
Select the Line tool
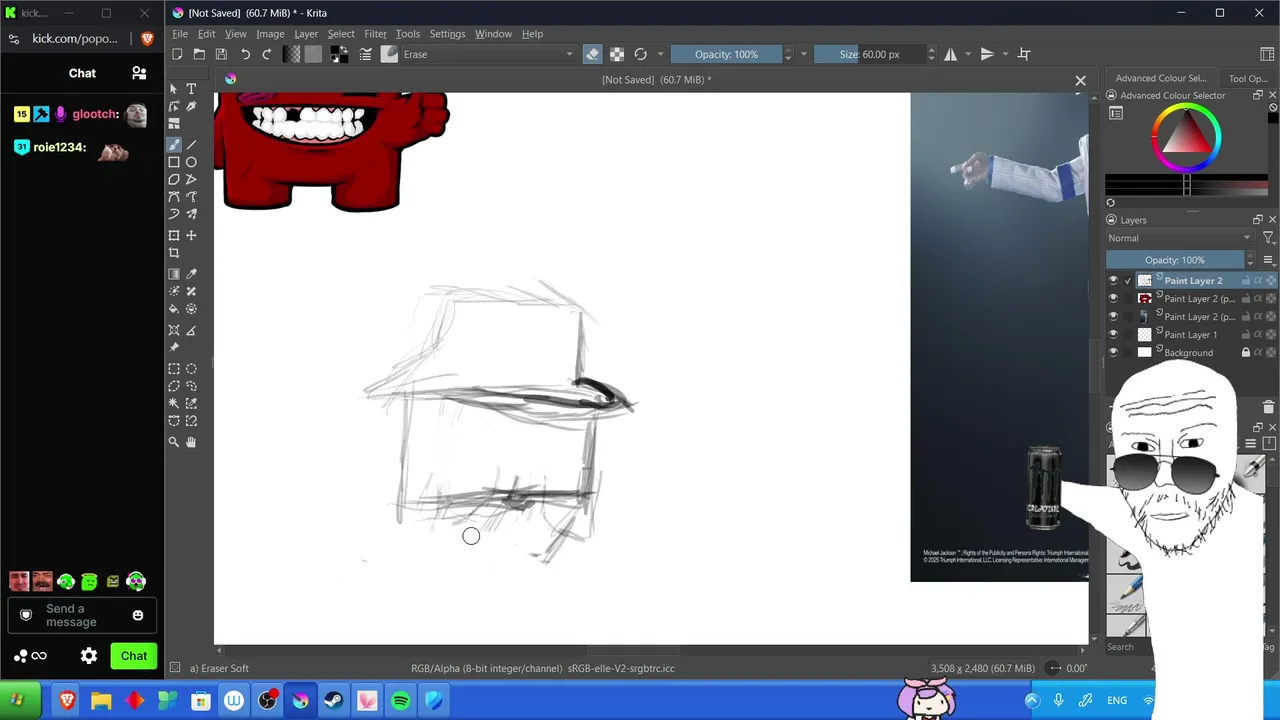[x=191, y=145]
